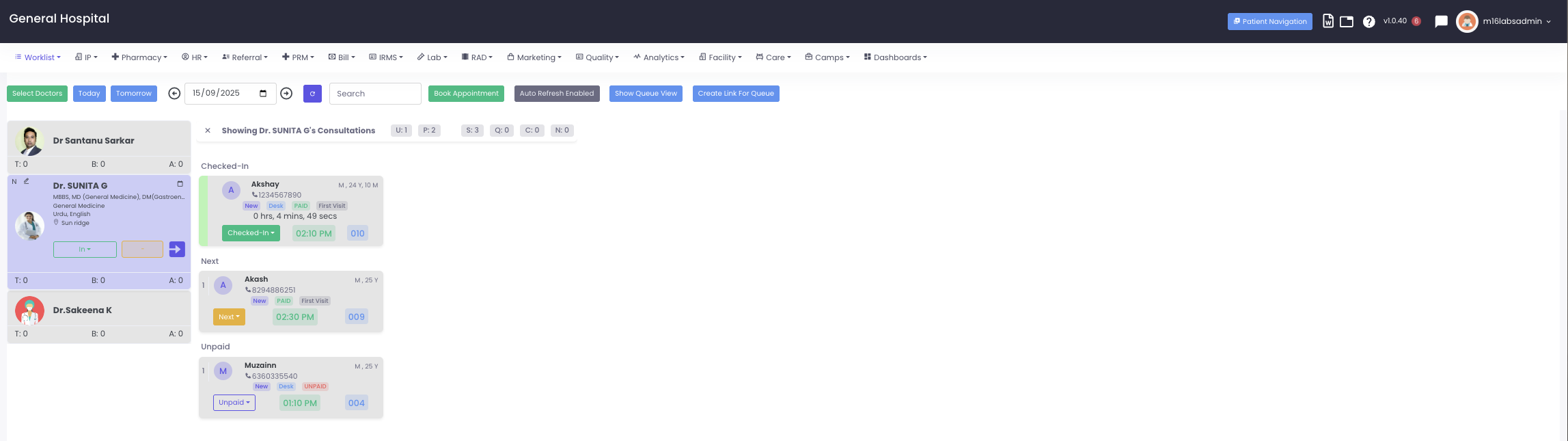Click the Book Appointment button
The width and height of the screenshot is (1568, 441).
466,94
